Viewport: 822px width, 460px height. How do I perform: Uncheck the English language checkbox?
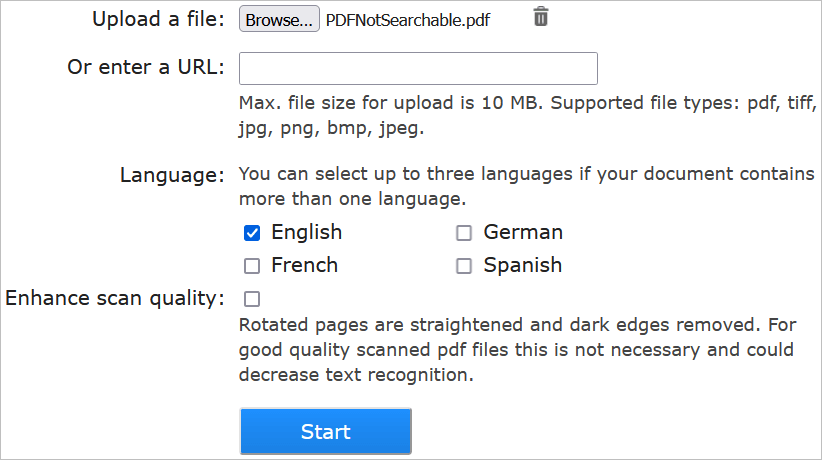click(252, 233)
